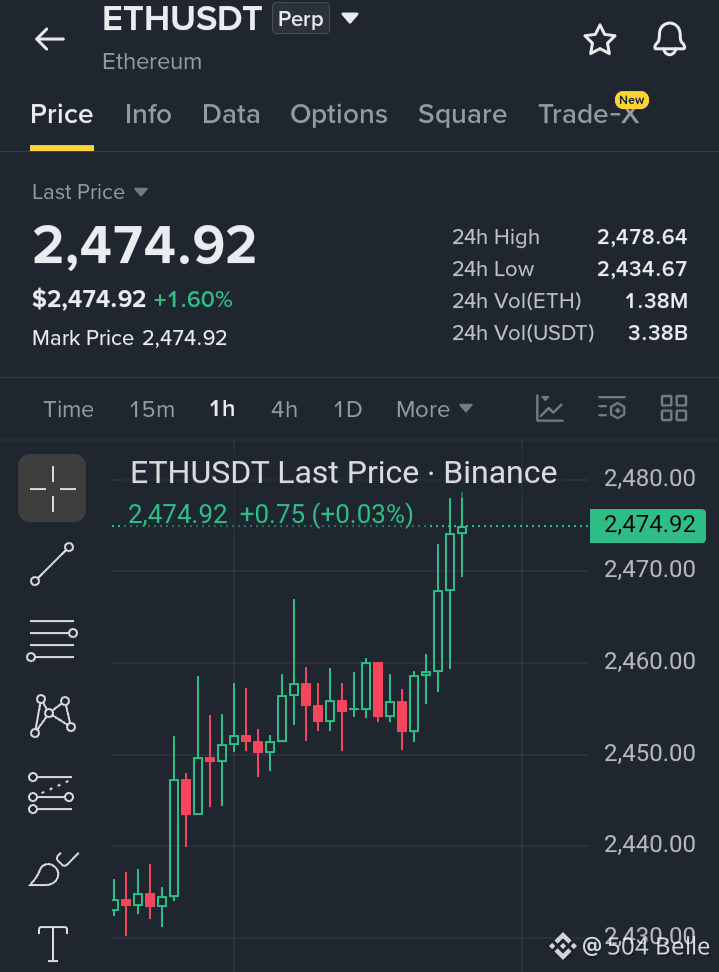This screenshot has width=719, height=972.
Task: Select the text annotation tool
Action: click(53, 944)
